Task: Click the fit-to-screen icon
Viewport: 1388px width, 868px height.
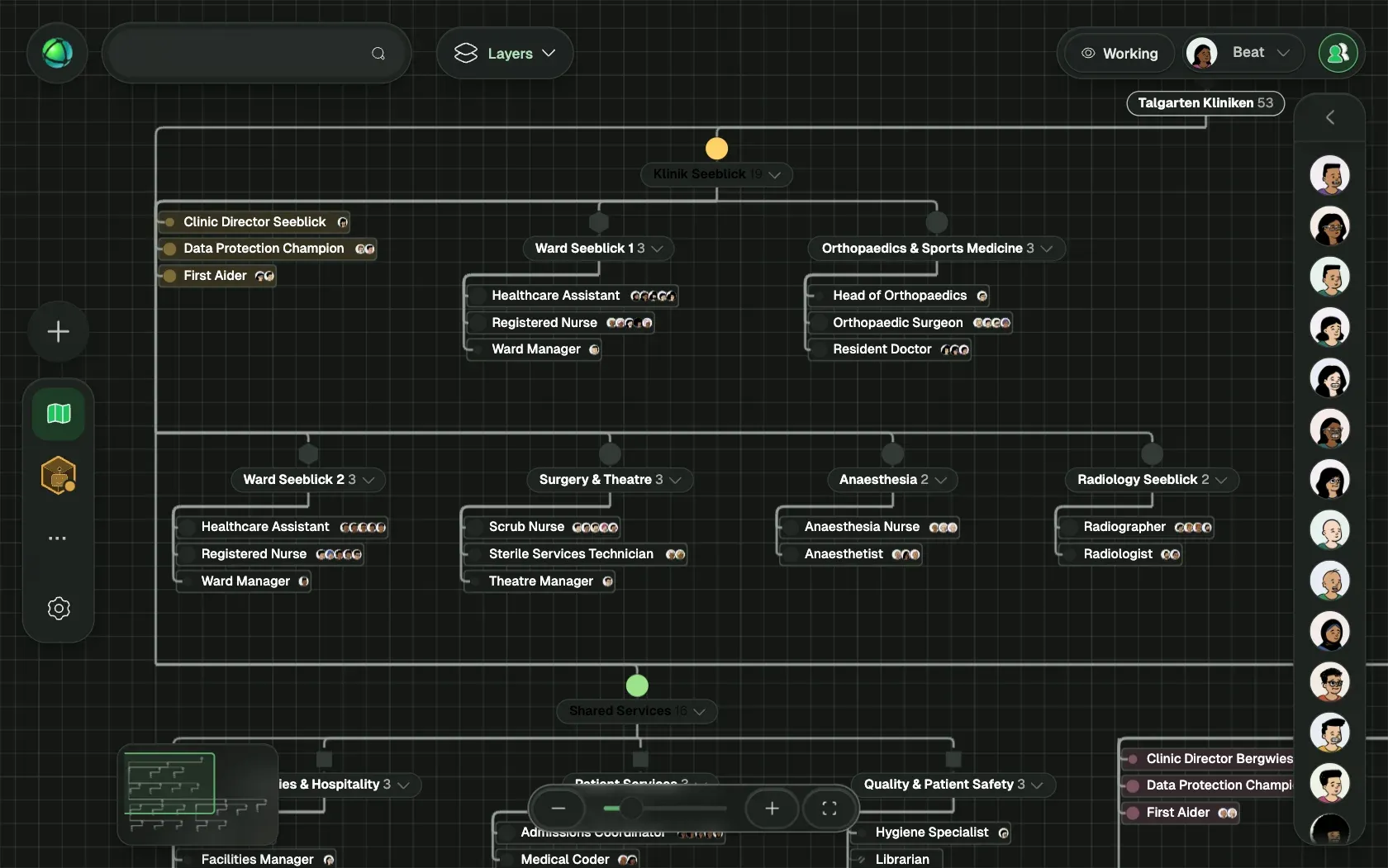Action: (829, 809)
